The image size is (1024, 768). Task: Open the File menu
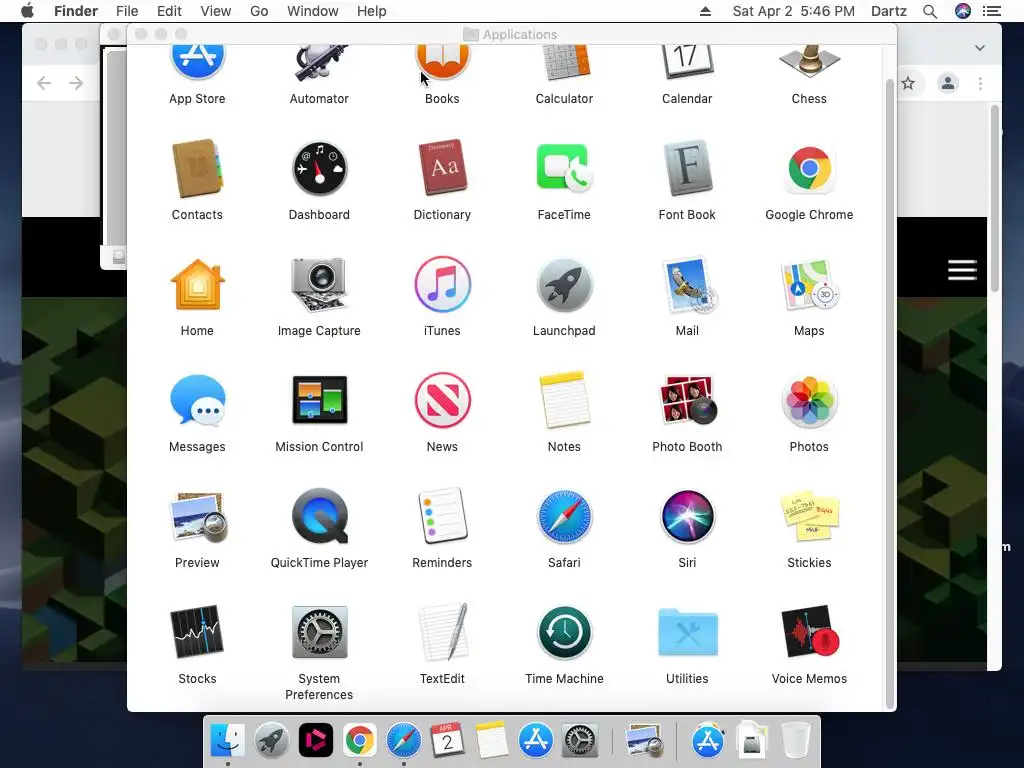tap(127, 11)
